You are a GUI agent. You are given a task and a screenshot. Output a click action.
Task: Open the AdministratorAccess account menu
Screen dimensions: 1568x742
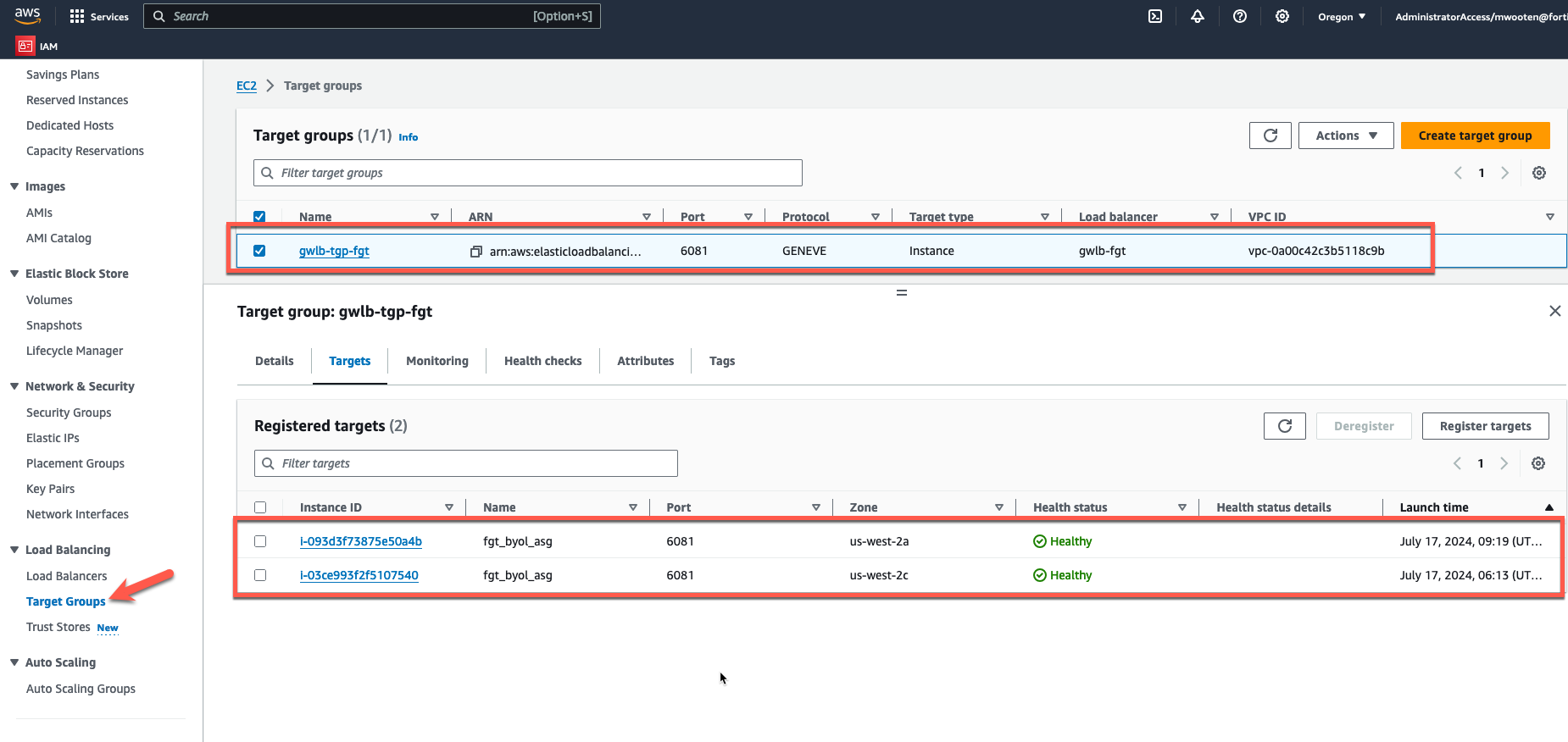1481,16
